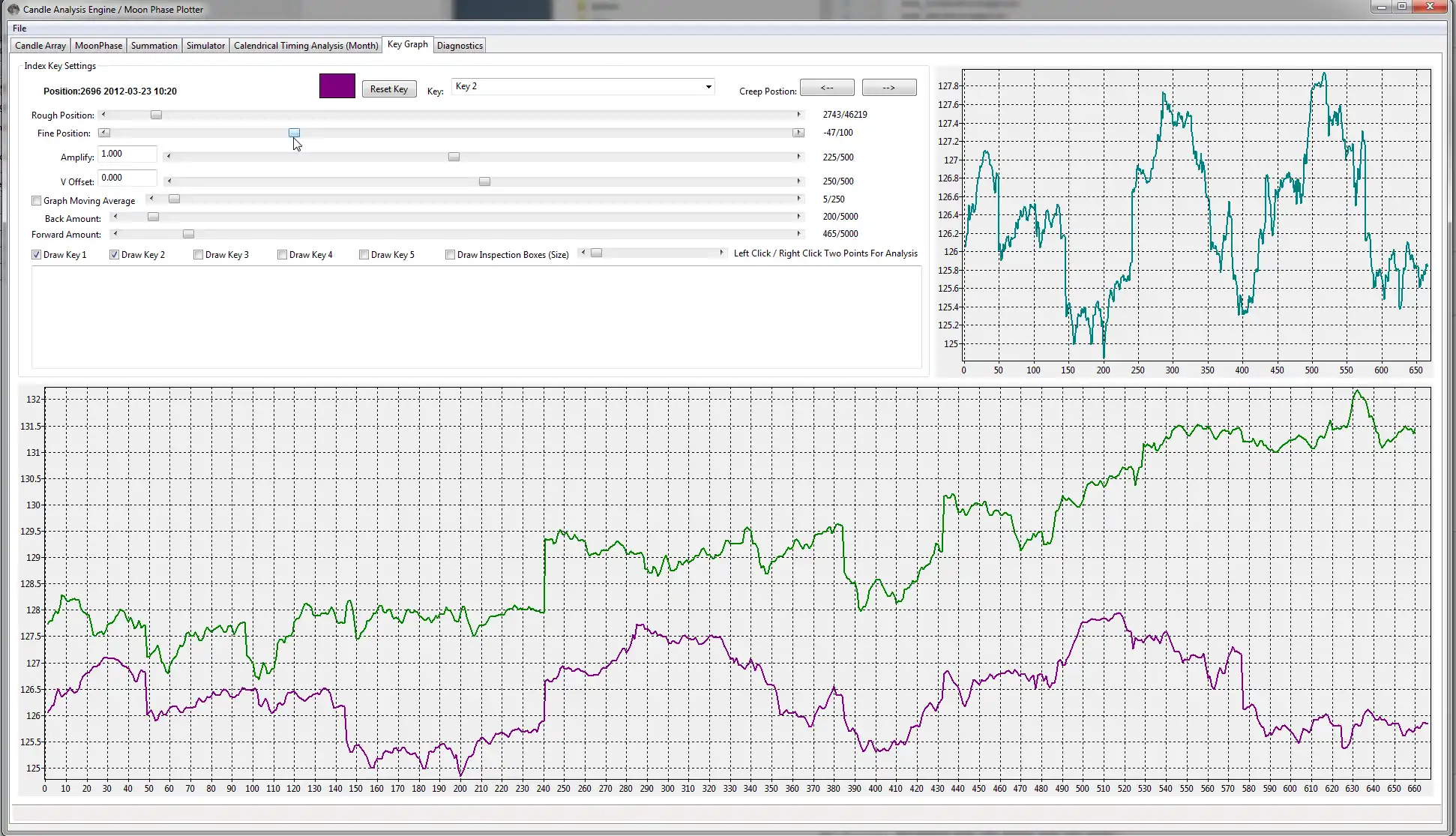
Task: Switch to the Diagnostics tab
Action: (459, 45)
